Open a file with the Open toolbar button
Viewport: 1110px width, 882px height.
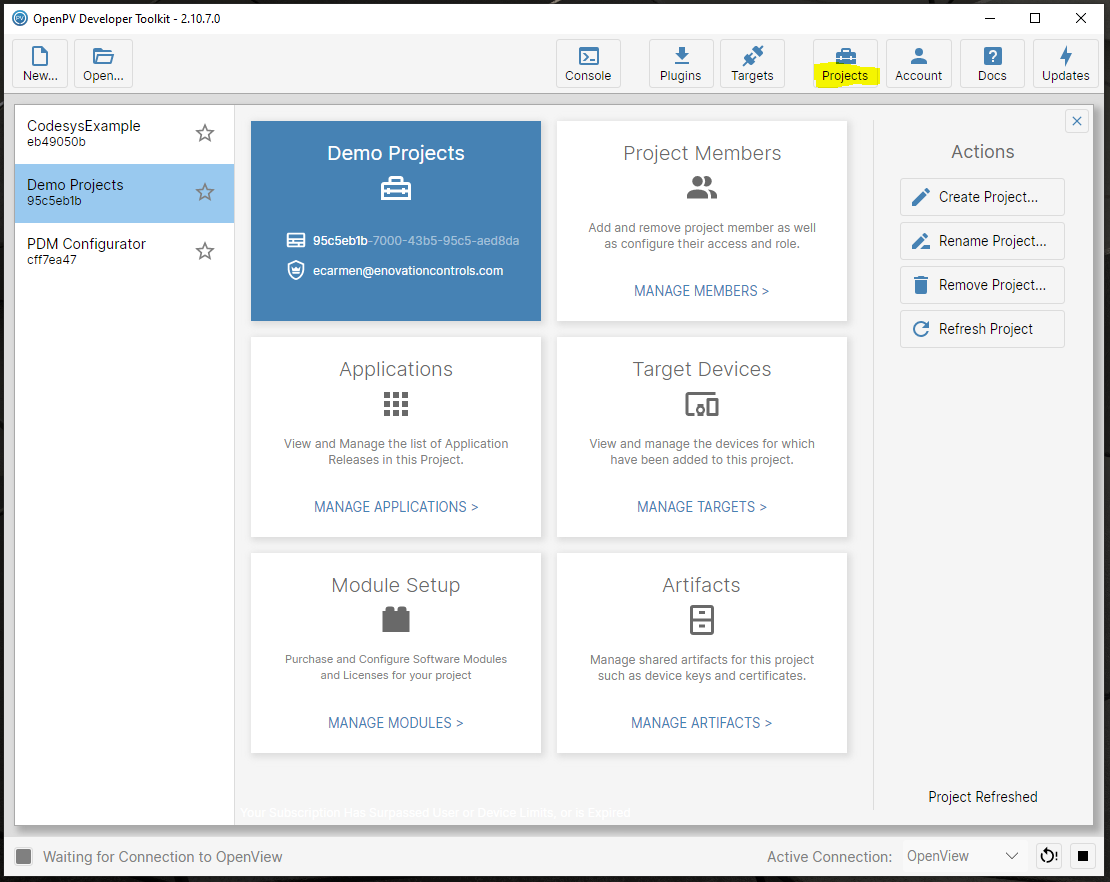[103, 64]
